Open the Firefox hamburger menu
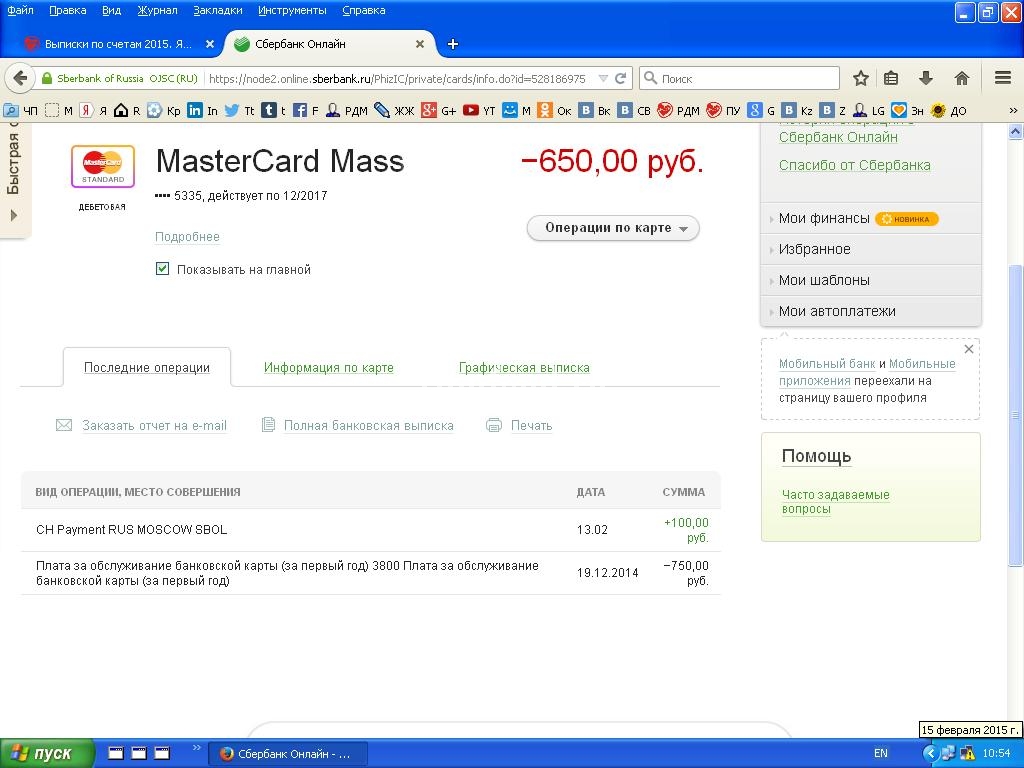Viewport: 1024px width, 768px height. click(x=1003, y=78)
